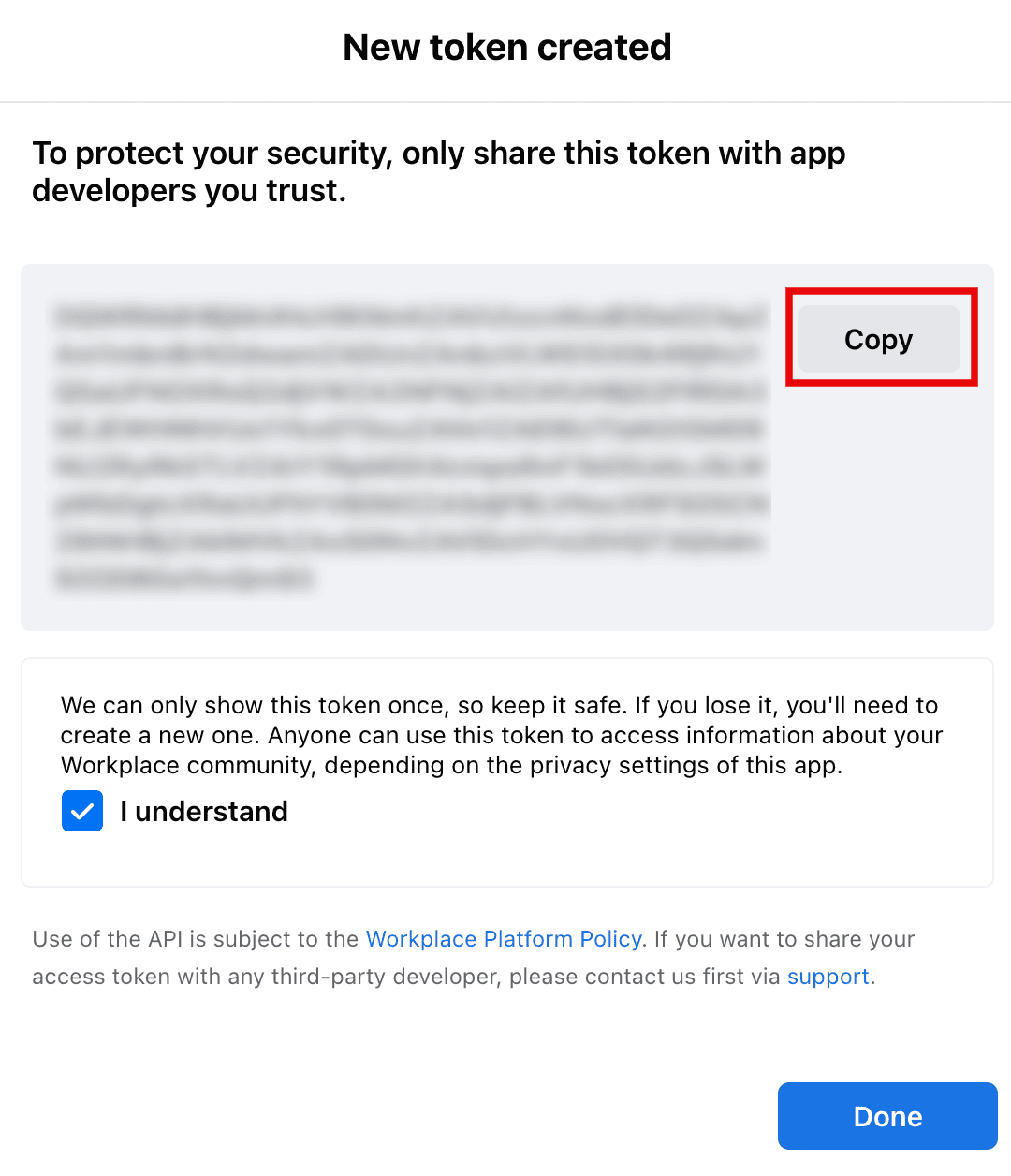Click the white checkmark inside the blue checkbox
This screenshot has width=1011, height=1176.
pyautogui.click(x=82, y=812)
